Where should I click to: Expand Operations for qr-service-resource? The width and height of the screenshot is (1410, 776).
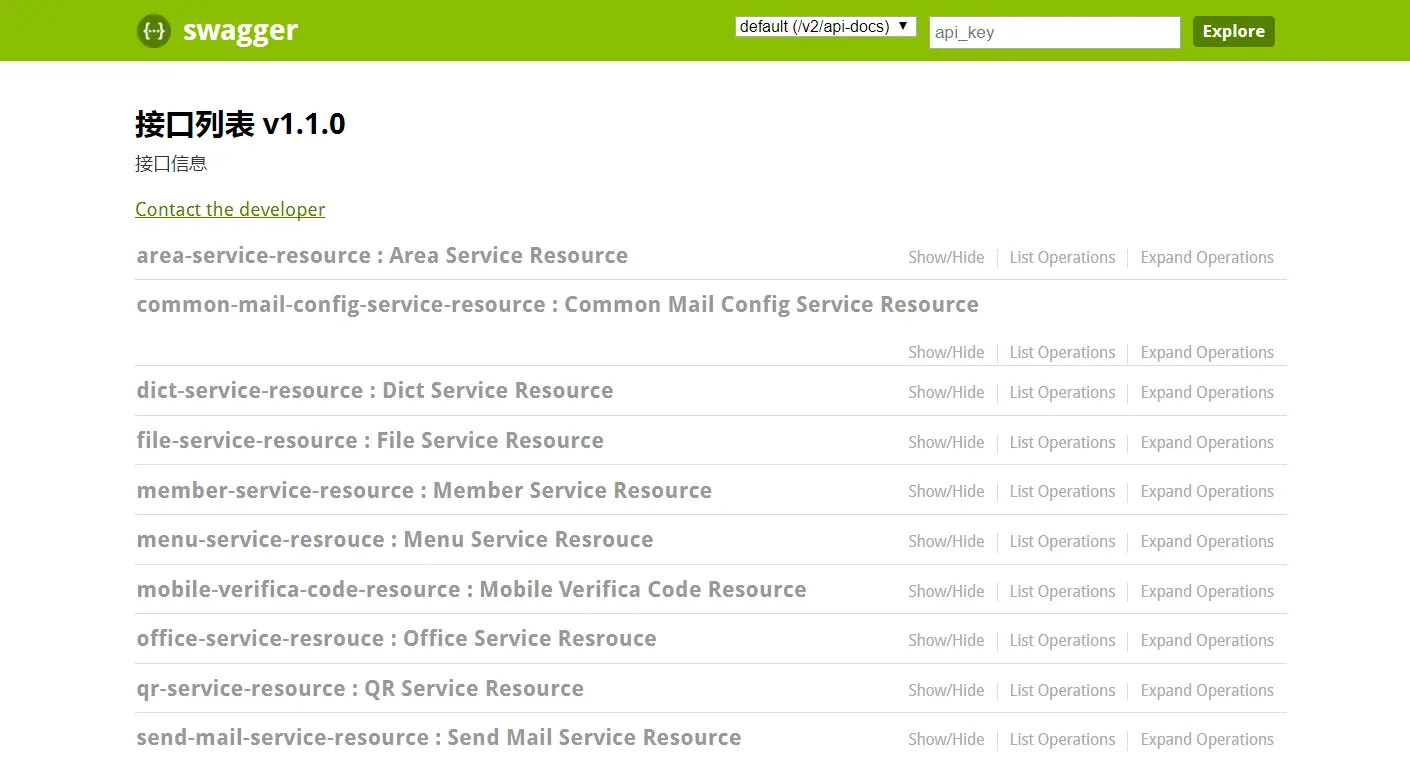(x=1207, y=690)
